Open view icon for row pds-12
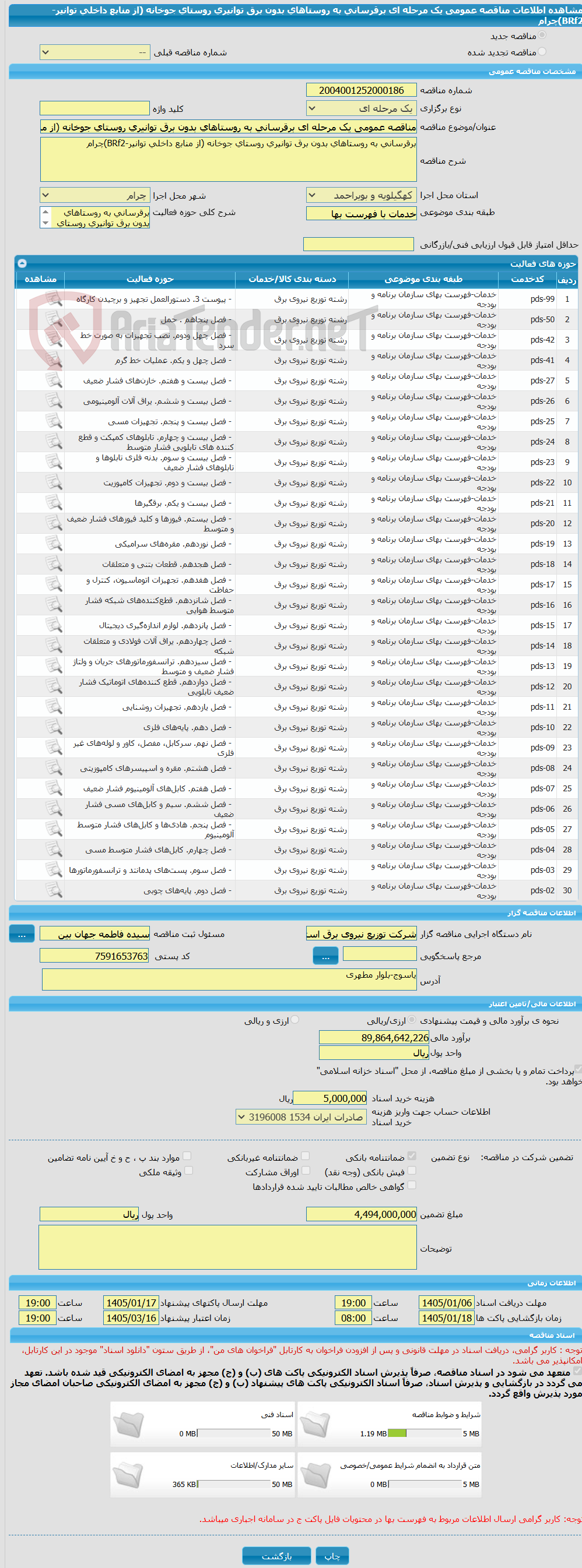Screen dimensions: 582x1568 54,686
